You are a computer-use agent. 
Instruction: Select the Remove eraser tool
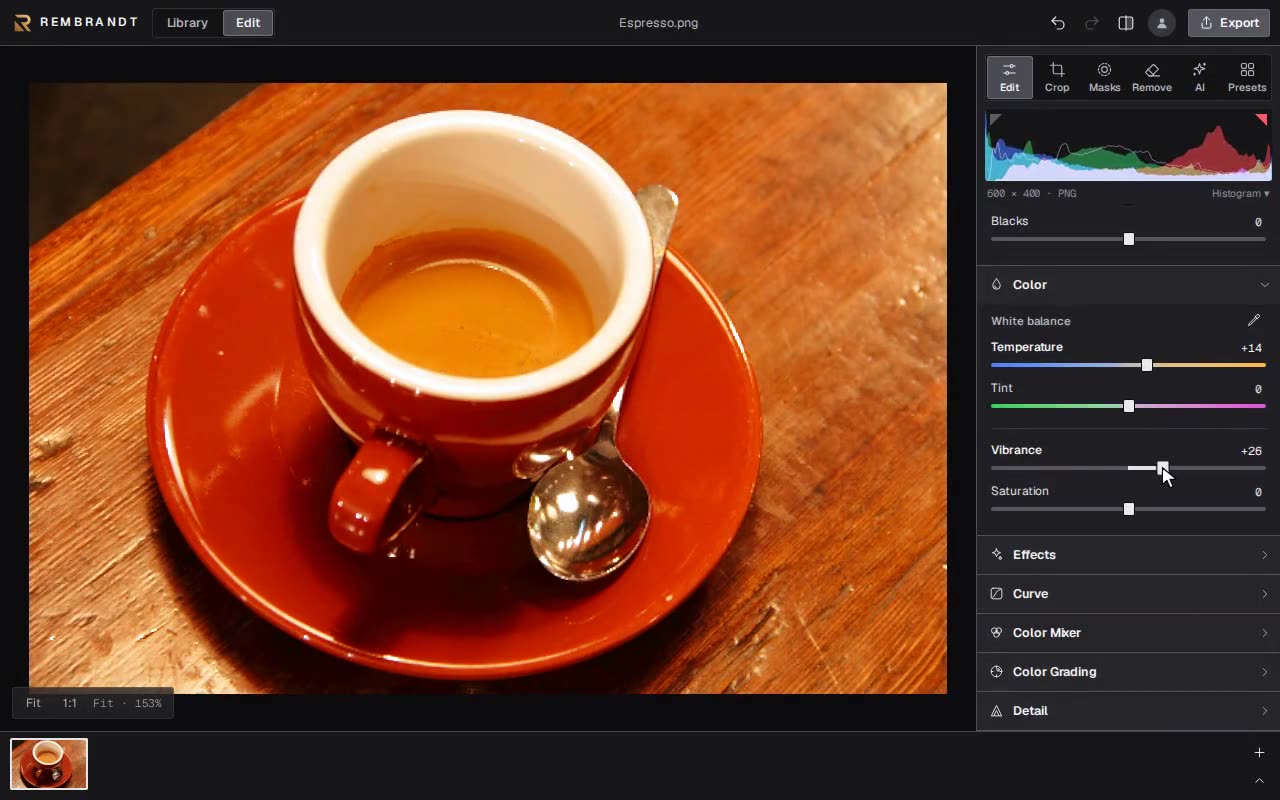(1152, 77)
